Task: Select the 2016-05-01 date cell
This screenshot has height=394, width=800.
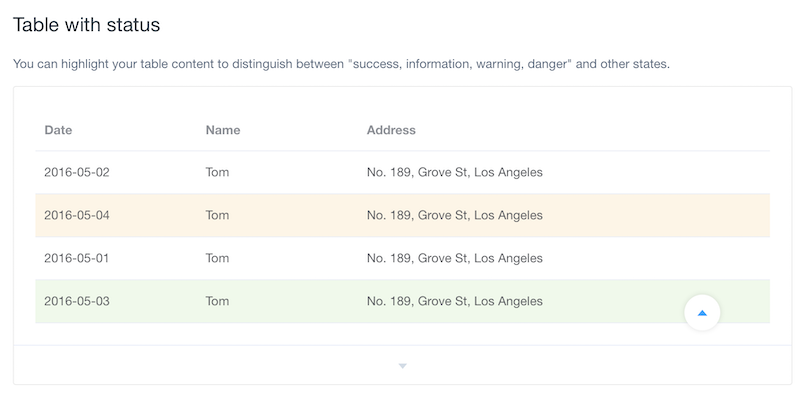Action: pyautogui.click(x=77, y=258)
